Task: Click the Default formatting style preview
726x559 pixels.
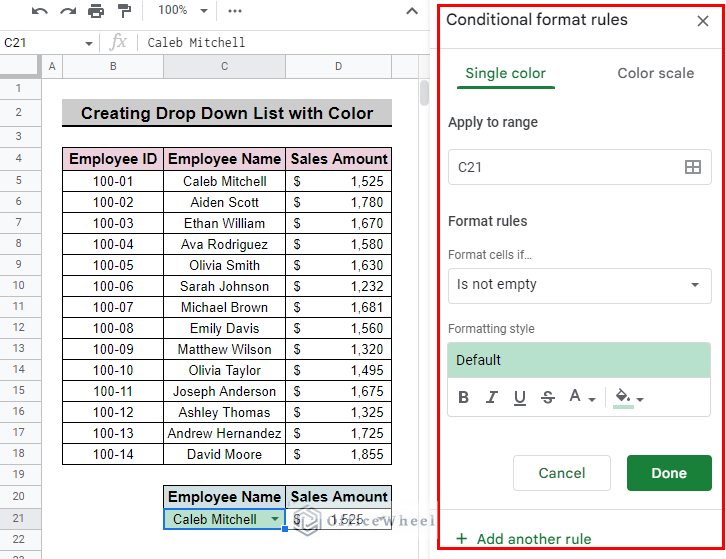Action: pyautogui.click(x=579, y=360)
